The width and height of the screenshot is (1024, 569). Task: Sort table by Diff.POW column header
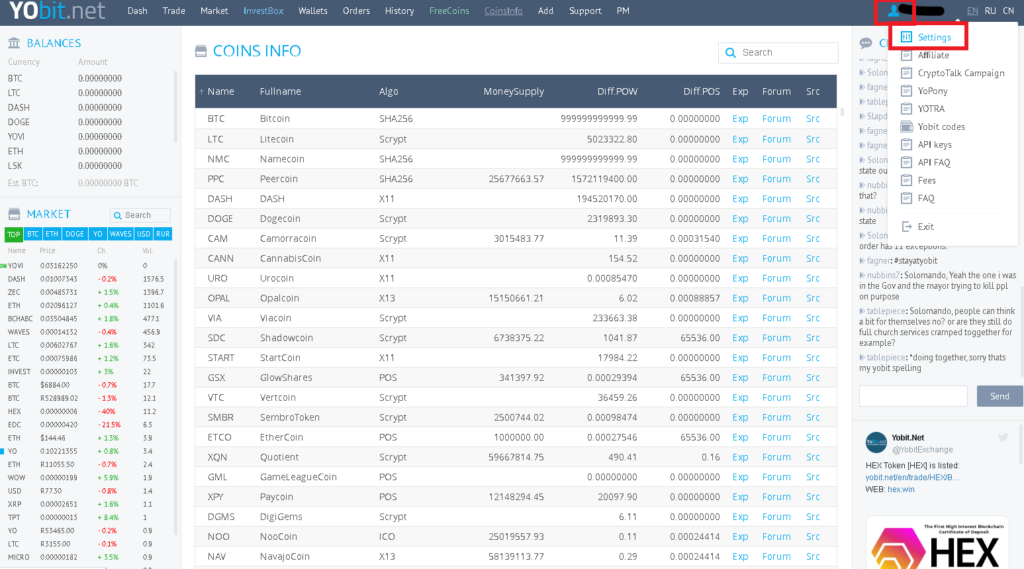(617, 91)
